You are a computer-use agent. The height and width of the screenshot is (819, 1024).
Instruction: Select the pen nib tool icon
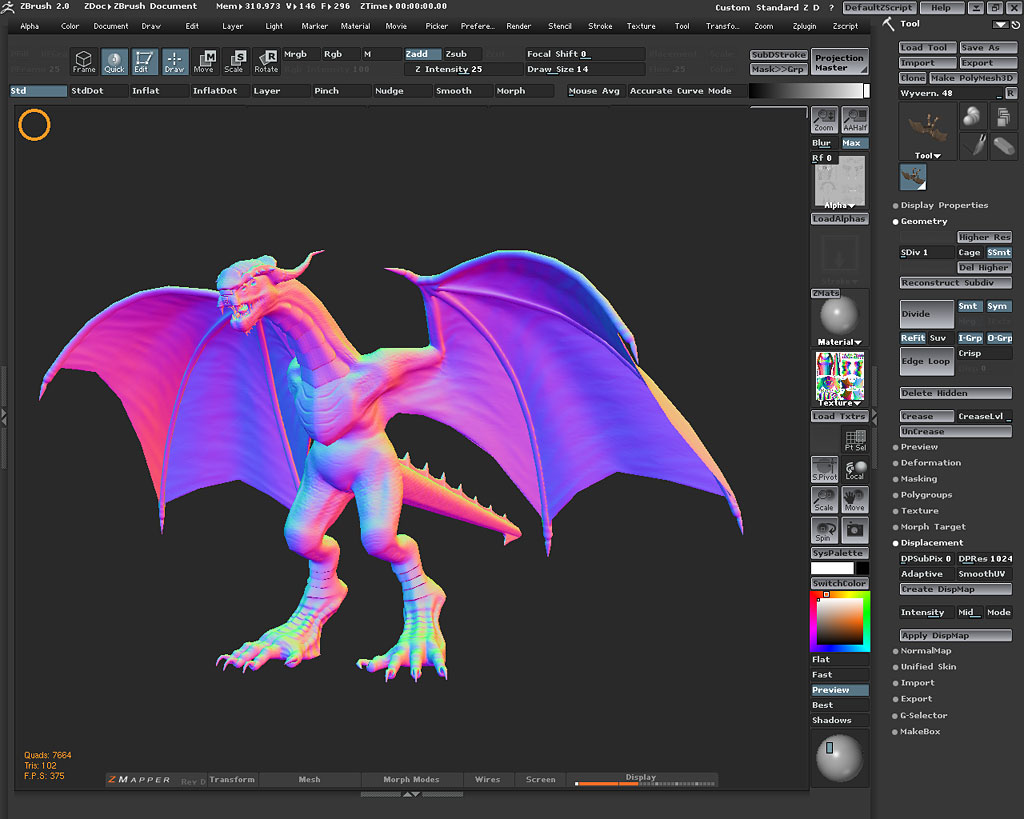[x=972, y=146]
